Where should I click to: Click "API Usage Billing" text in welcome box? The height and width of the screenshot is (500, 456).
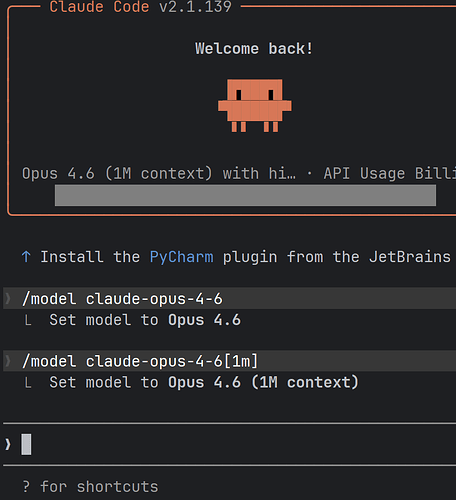point(390,174)
